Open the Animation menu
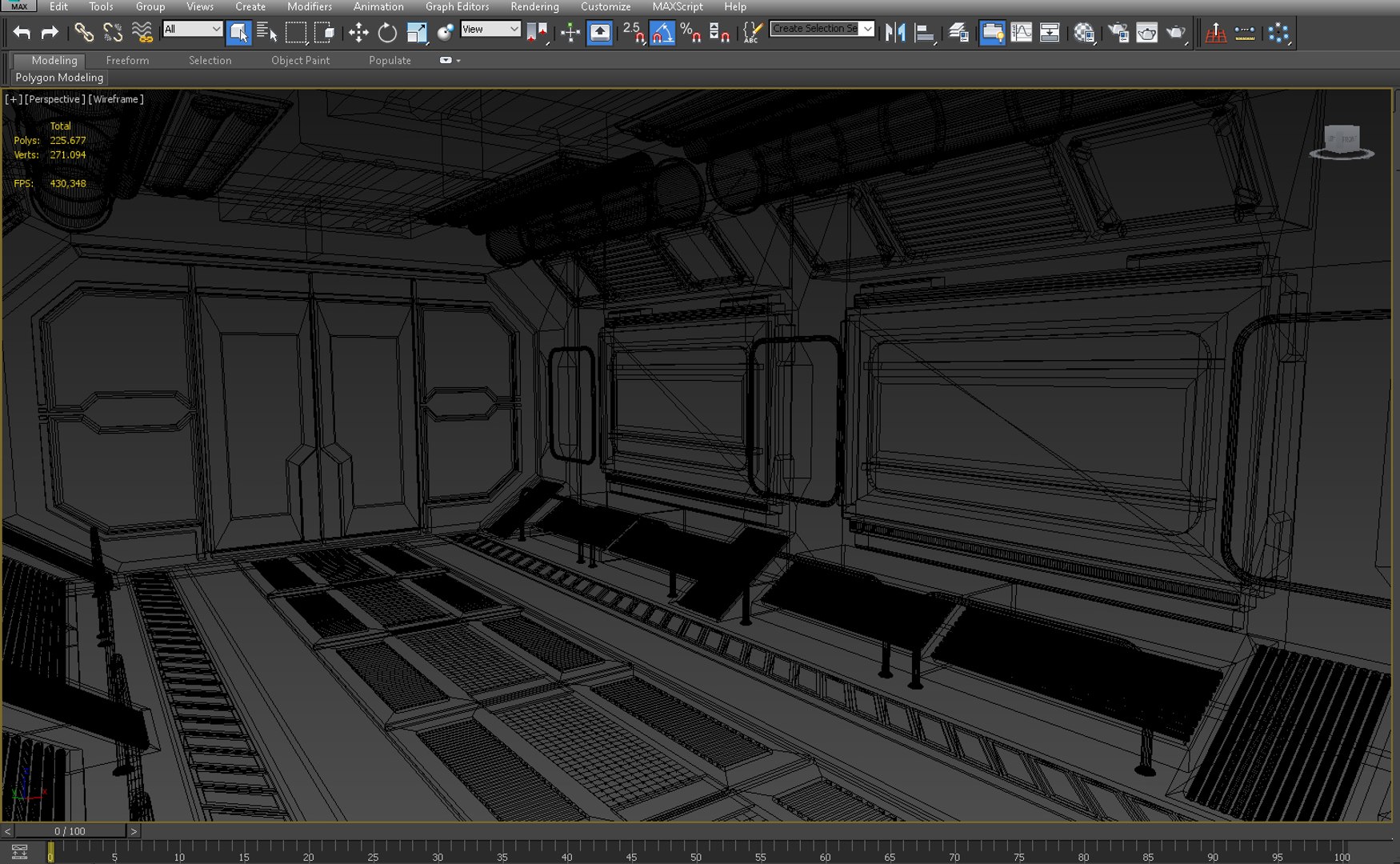The height and width of the screenshot is (864, 1400). click(x=378, y=6)
